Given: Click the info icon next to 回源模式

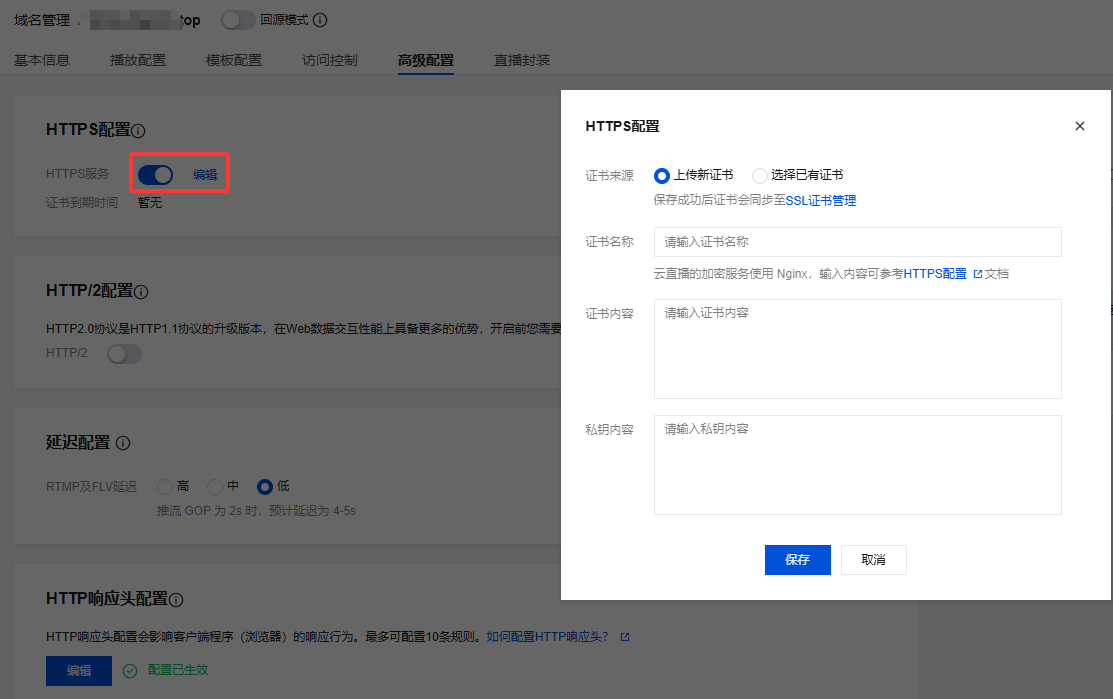Looking at the screenshot, I should (320, 20).
